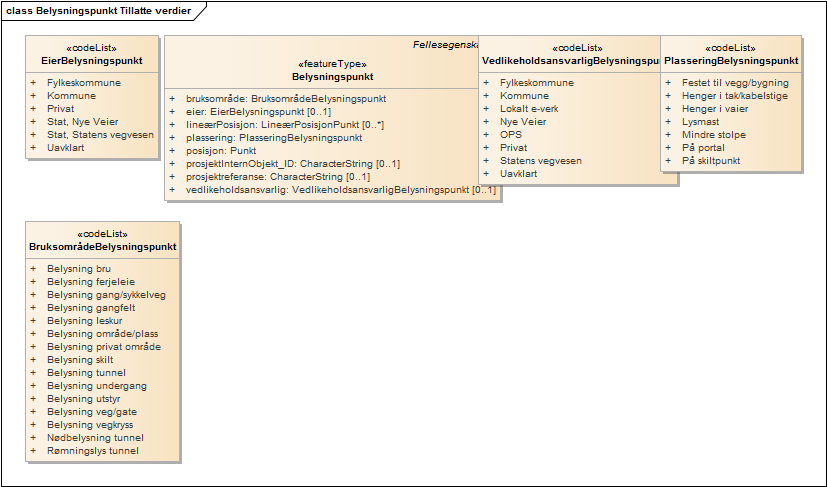Select Belysning gang/sykkelveg code value

tap(106, 295)
